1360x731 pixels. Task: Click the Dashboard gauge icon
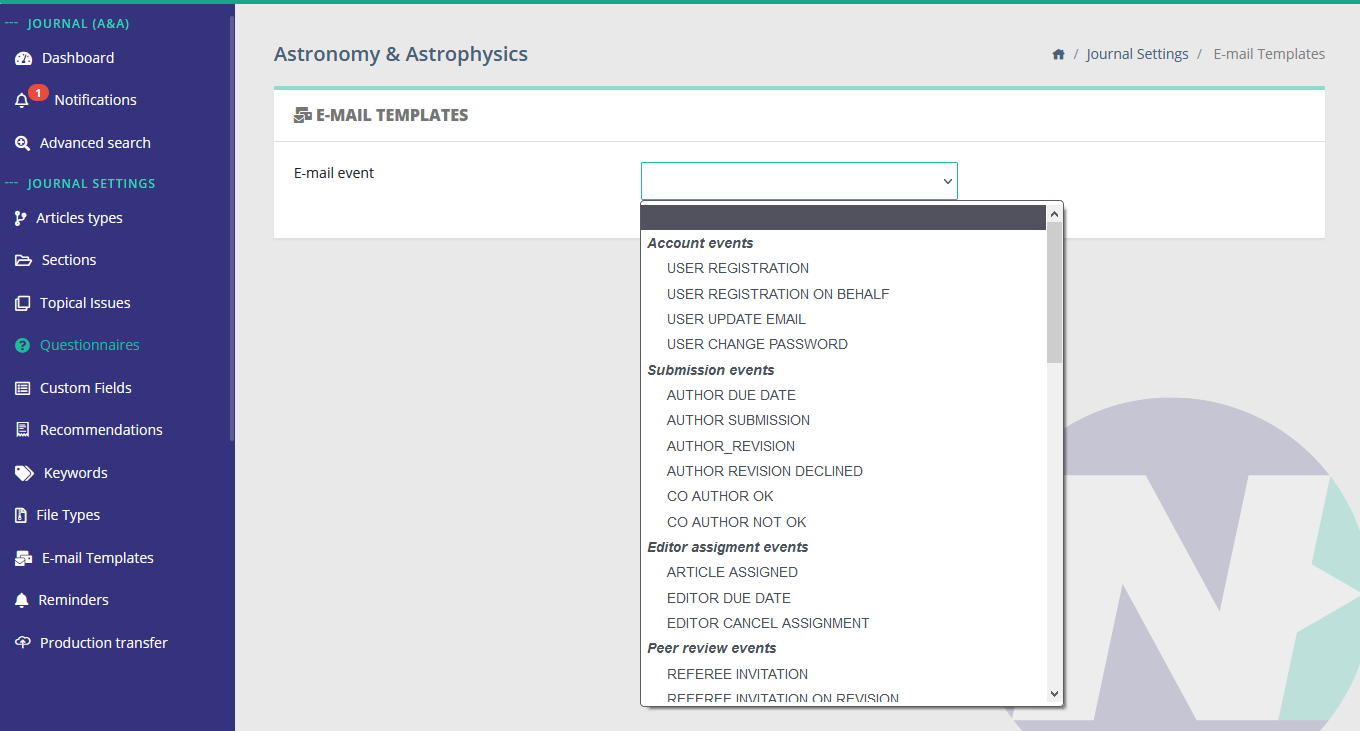[x=23, y=58]
